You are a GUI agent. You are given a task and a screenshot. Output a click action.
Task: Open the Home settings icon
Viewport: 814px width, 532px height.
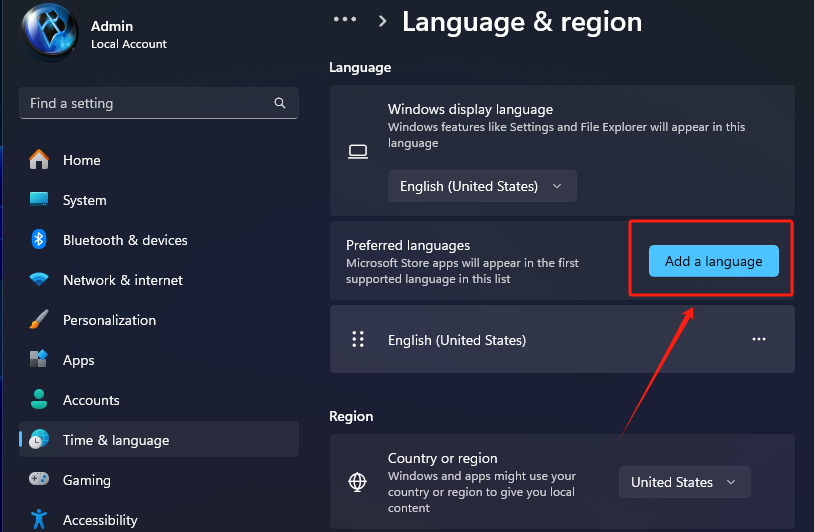[x=39, y=160]
